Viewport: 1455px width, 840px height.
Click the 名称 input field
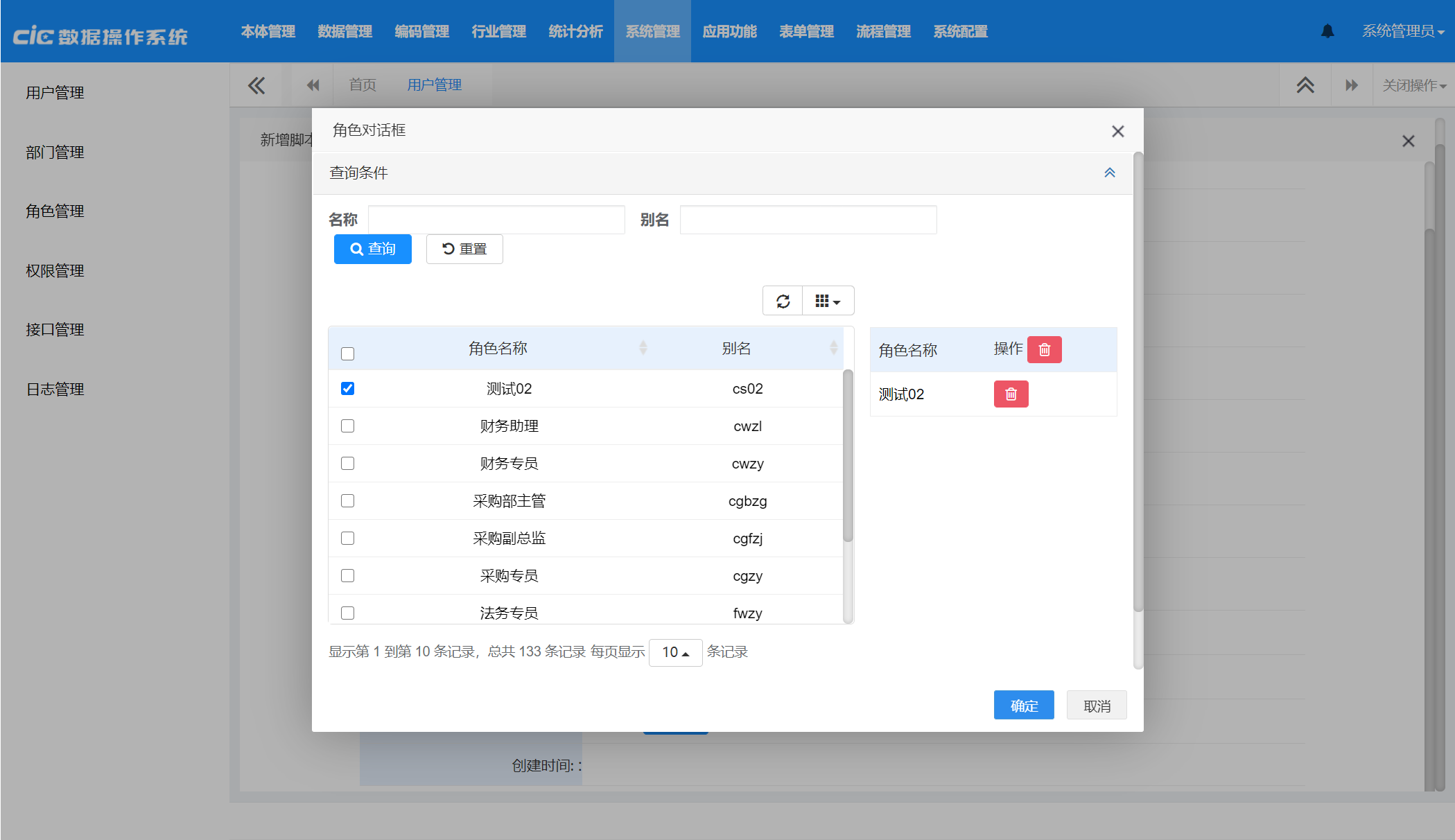(496, 220)
